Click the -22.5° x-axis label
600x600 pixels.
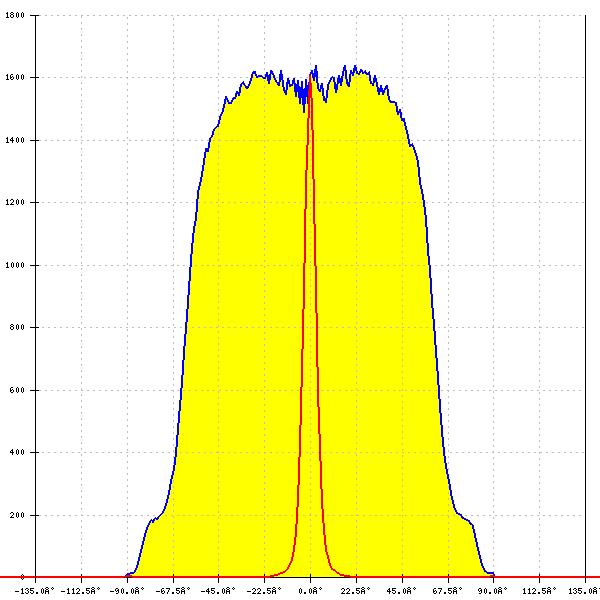coord(264,591)
